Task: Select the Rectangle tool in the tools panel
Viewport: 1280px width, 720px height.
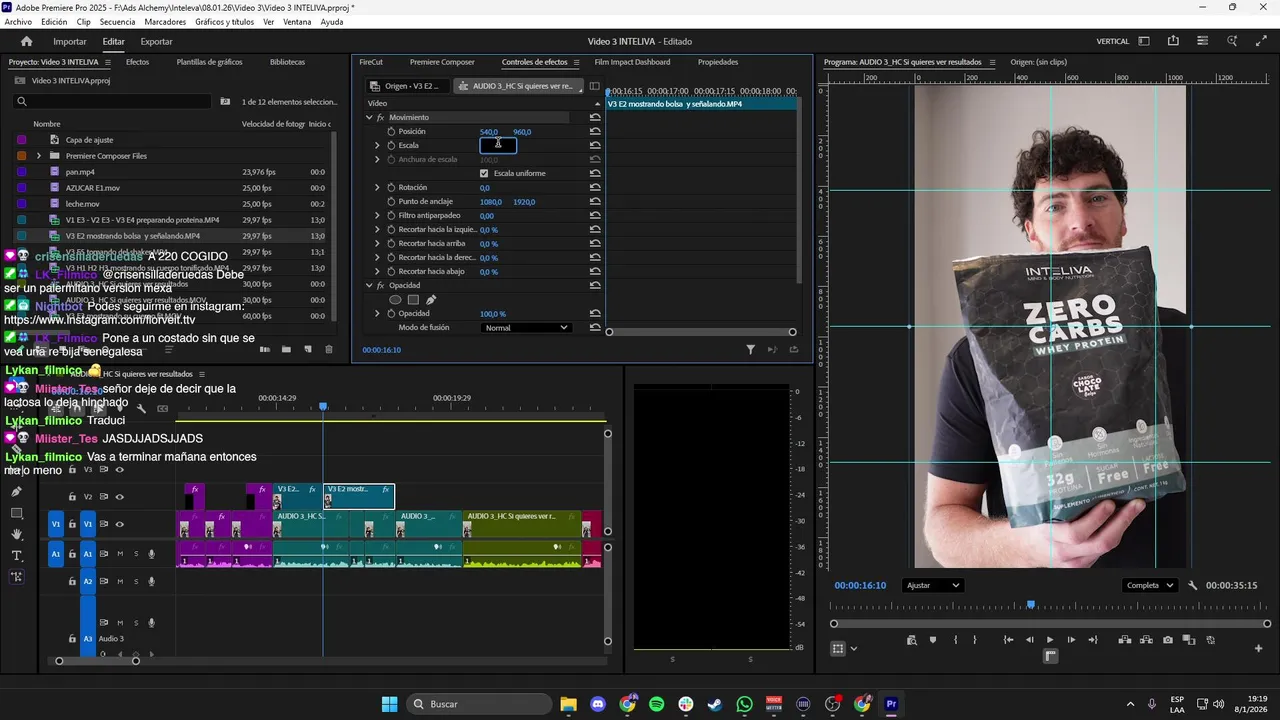Action: [16, 513]
